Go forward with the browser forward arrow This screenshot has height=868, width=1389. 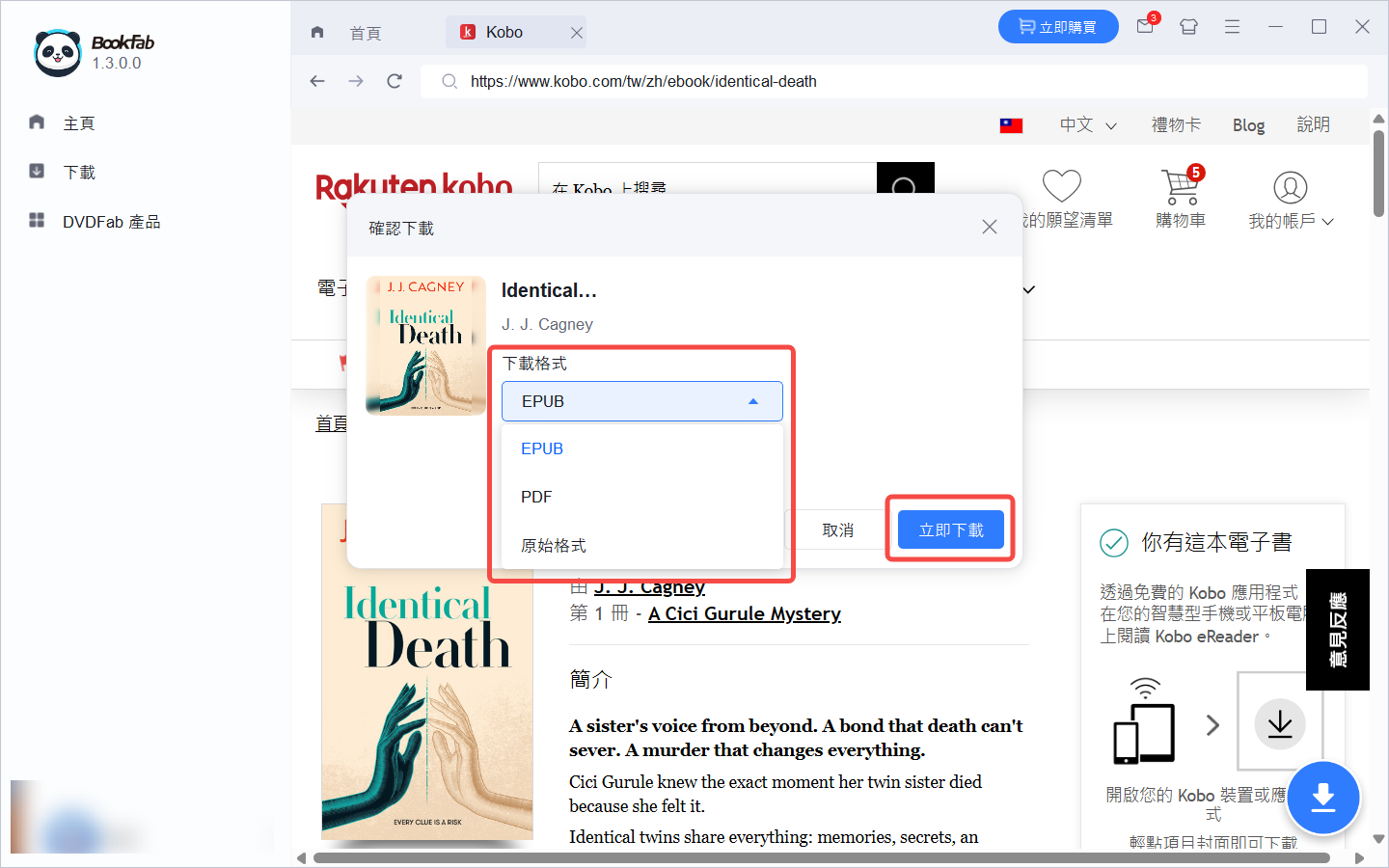click(x=356, y=81)
